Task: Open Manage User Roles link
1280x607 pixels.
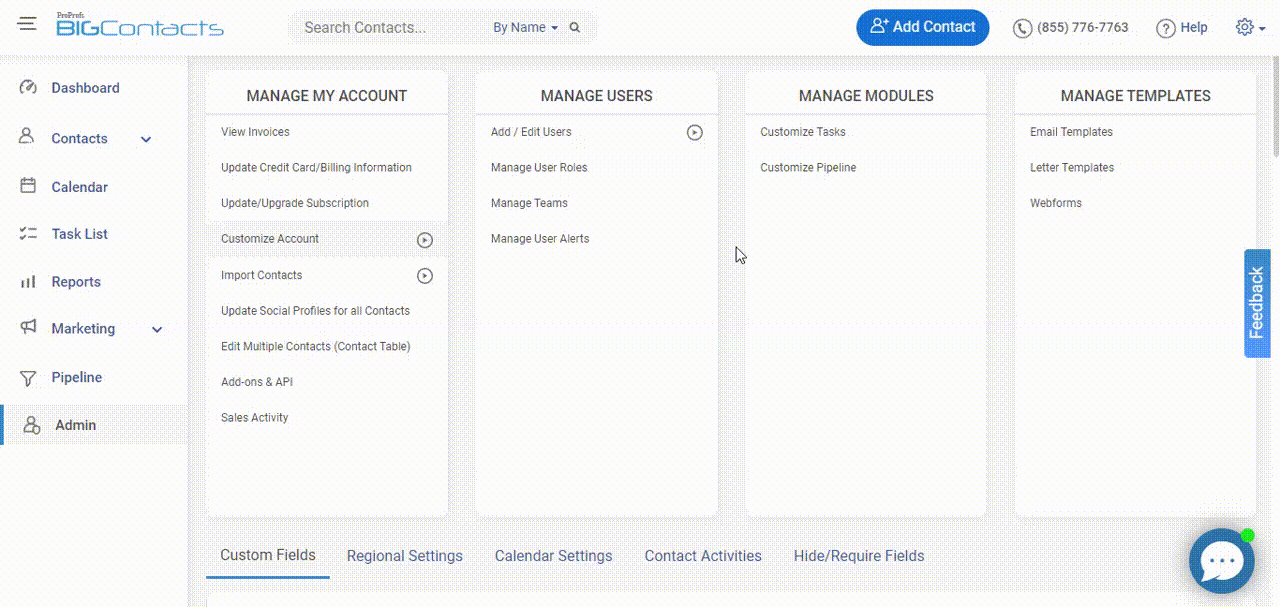Action: (539, 168)
